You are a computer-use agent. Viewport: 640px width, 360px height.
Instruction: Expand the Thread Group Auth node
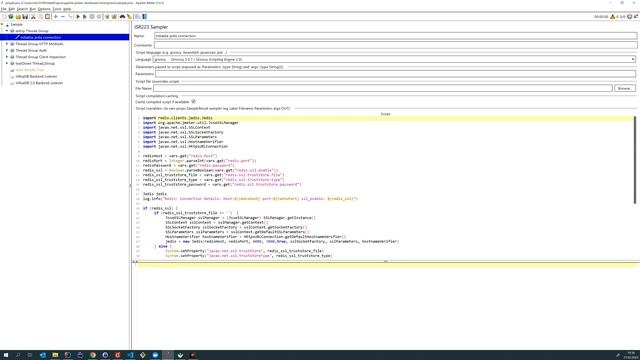[7, 50]
